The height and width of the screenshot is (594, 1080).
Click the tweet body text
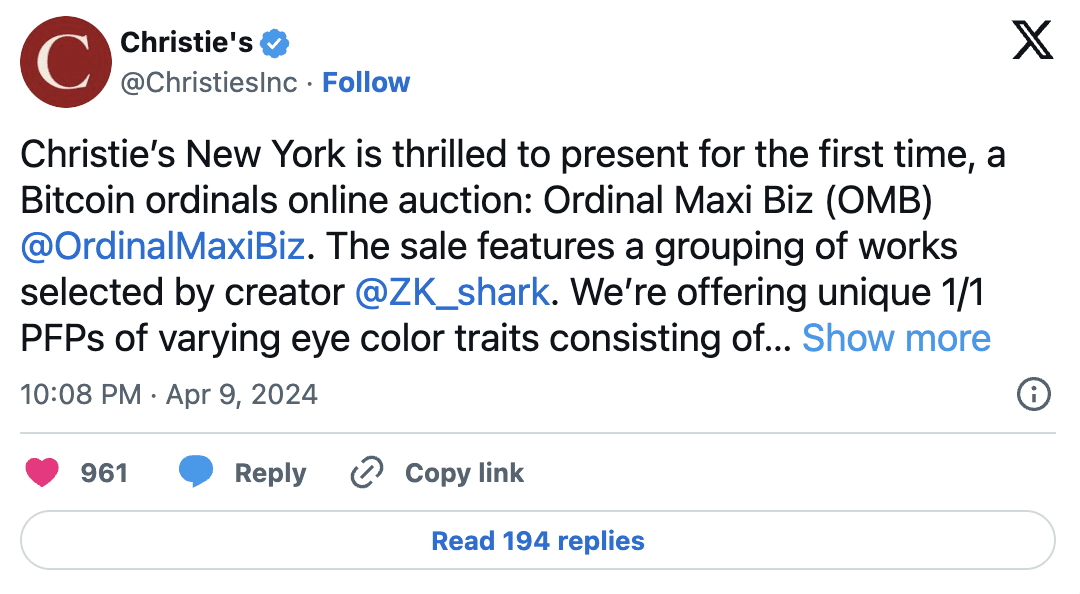pyautogui.click(x=500, y=200)
